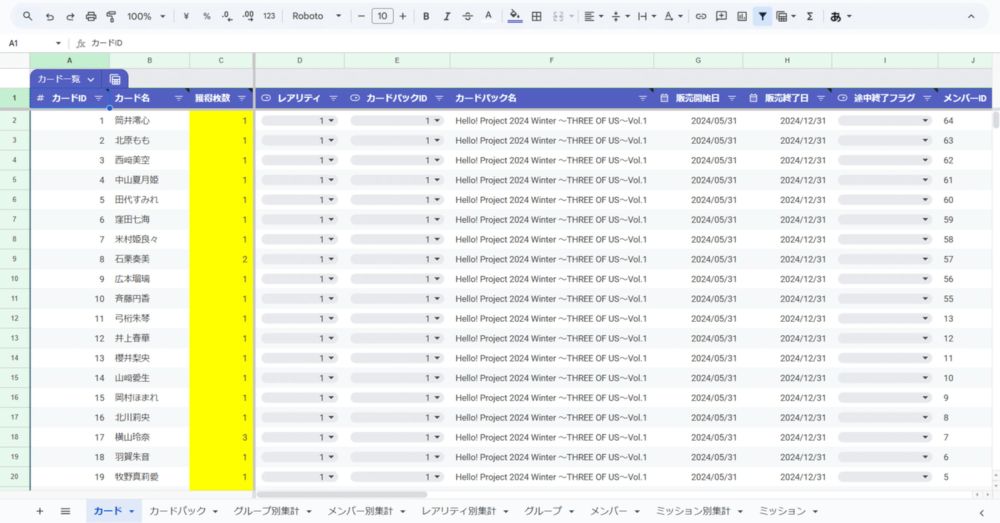Screen dimensions: 1000x523
Task: Open the filter on 販売開始日 column
Action: coord(732,98)
